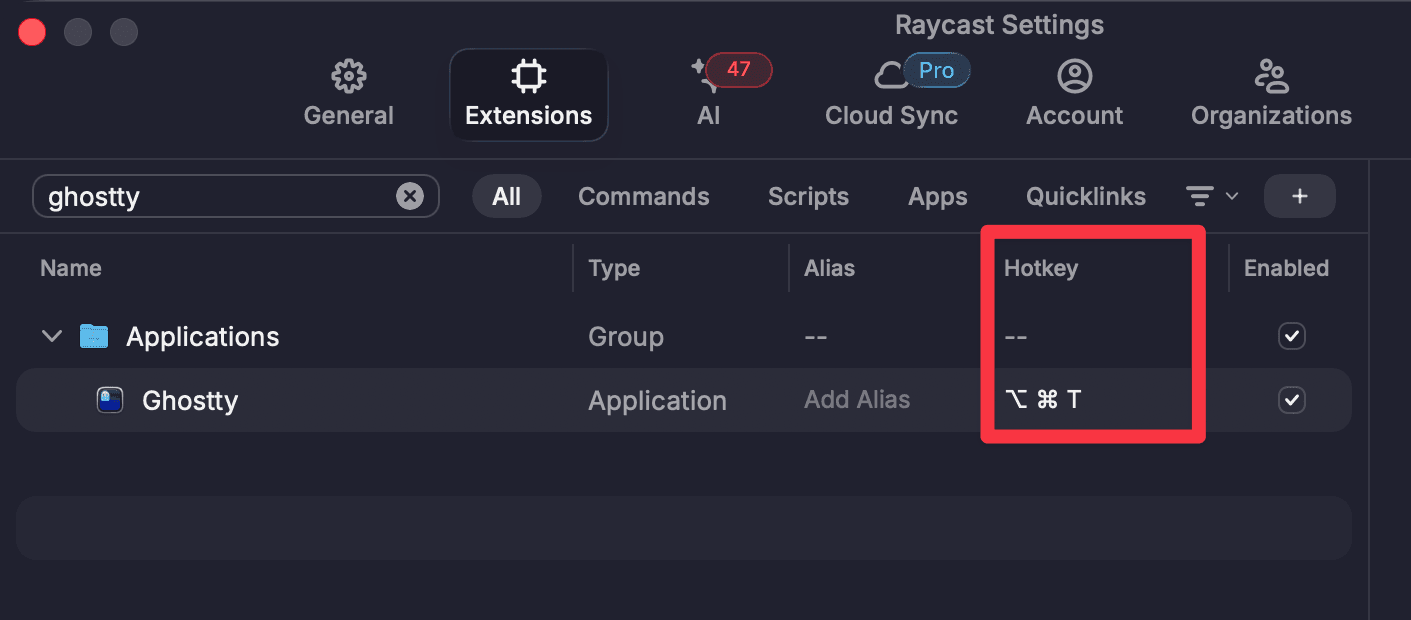Select the Commands filter tab
This screenshot has width=1411, height=620.
coord(643,196)
